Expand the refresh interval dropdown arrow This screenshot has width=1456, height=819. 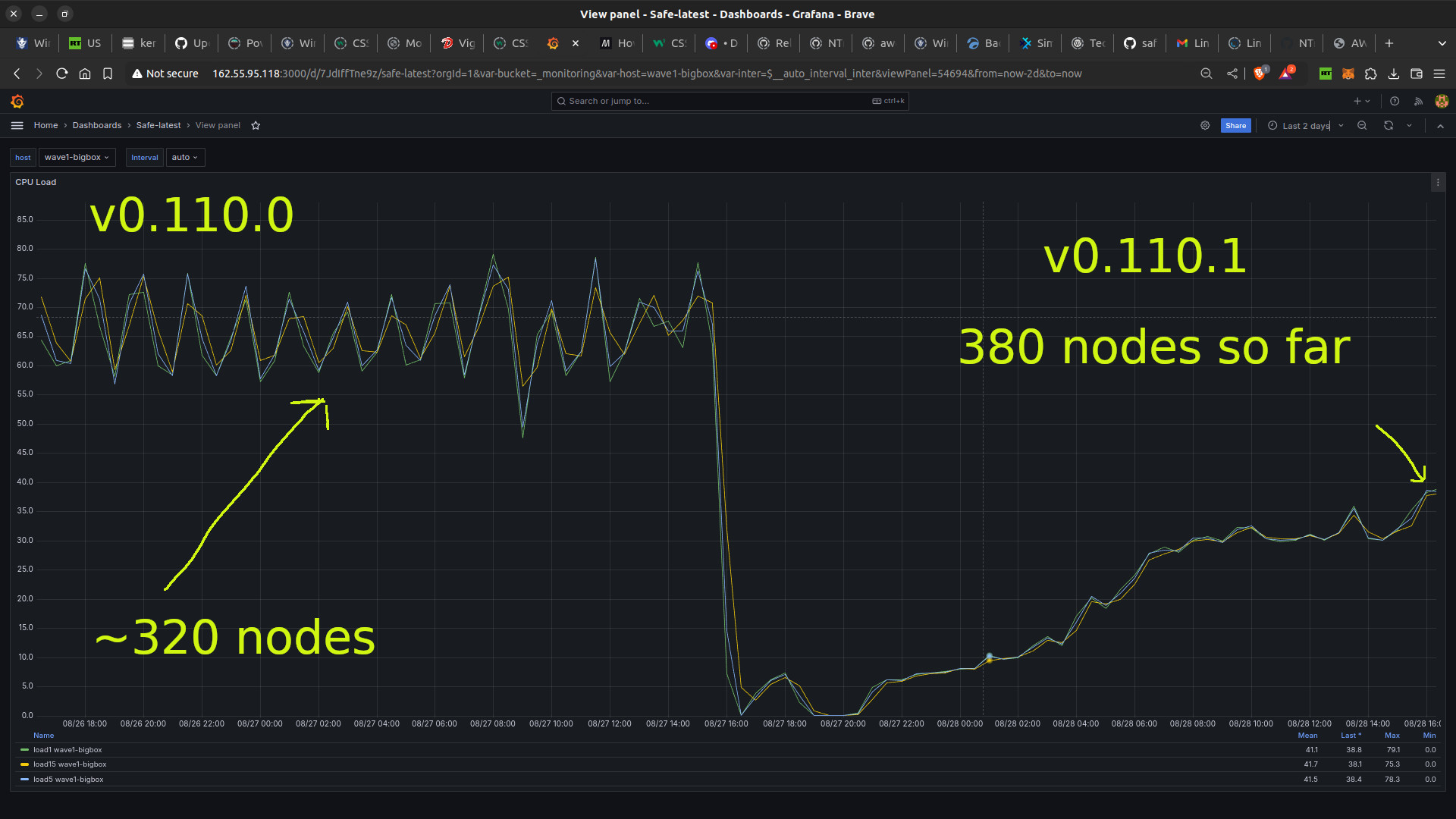click(1410, 126)
